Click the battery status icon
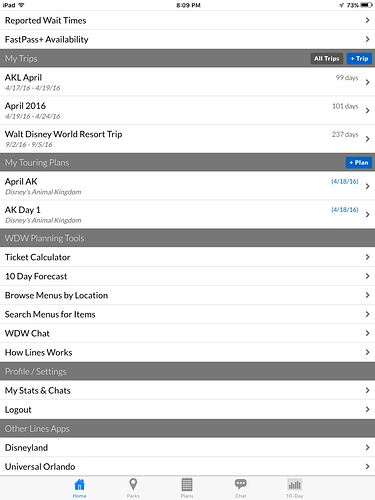 pyautogui.click(x=366, y=5)
